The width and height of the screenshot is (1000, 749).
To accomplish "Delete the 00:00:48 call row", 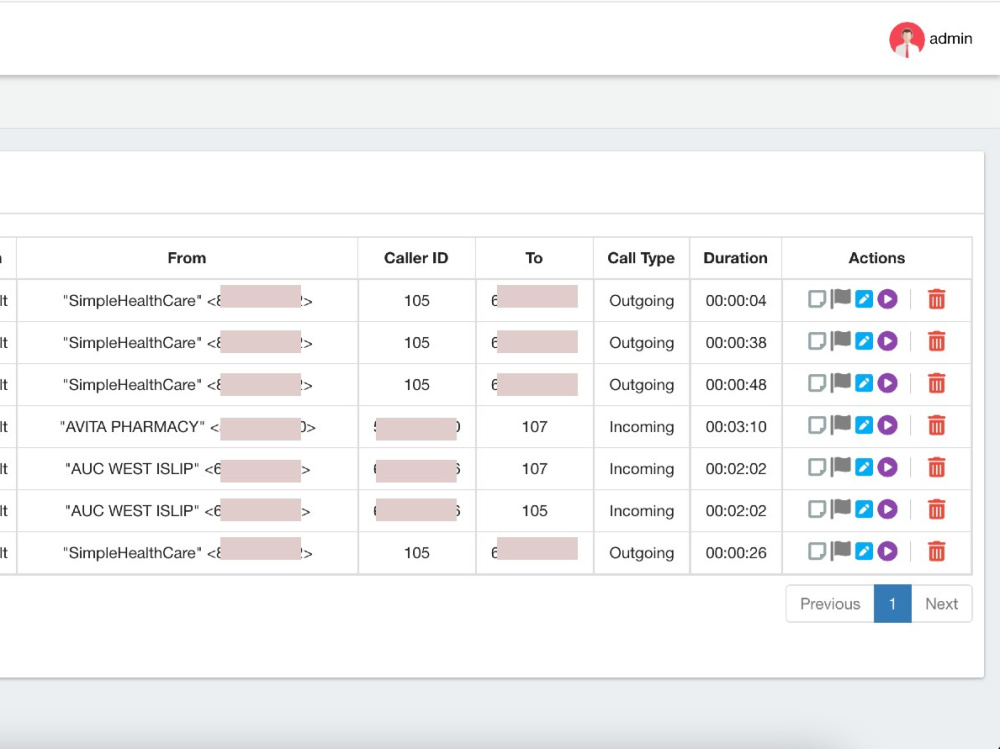I will coord(936,383).
